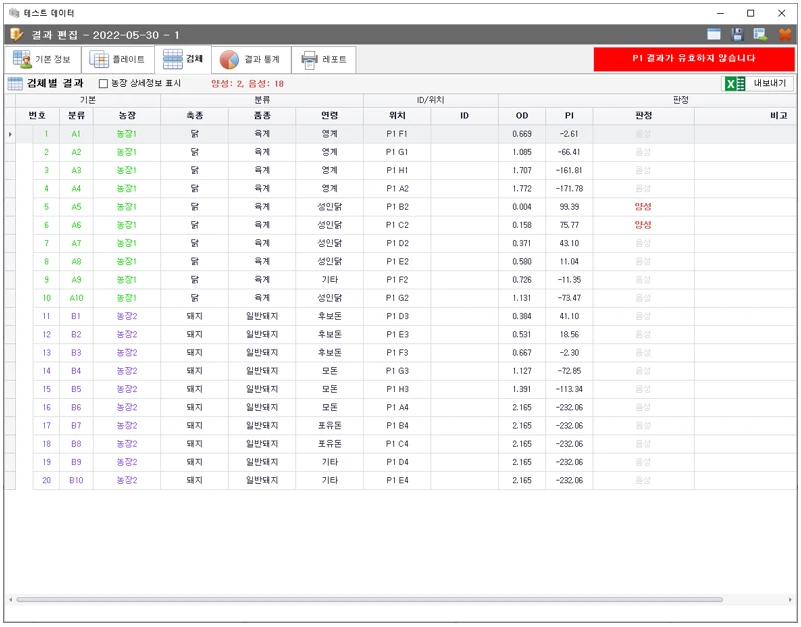
Task: Sort by the 농장 column header
Action: (x=127, y=115)
